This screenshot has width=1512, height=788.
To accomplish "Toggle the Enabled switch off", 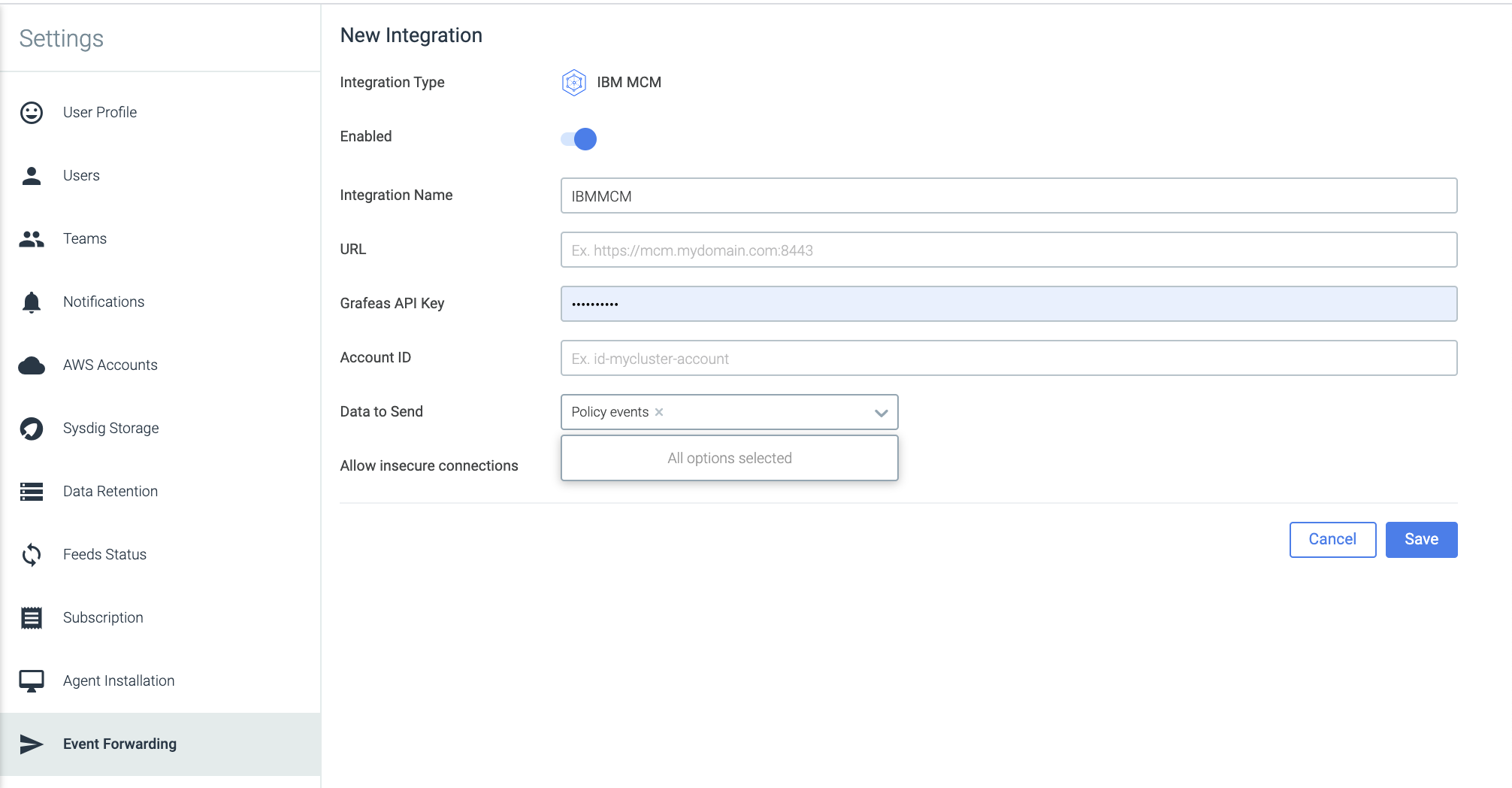I will click(579, 139).
